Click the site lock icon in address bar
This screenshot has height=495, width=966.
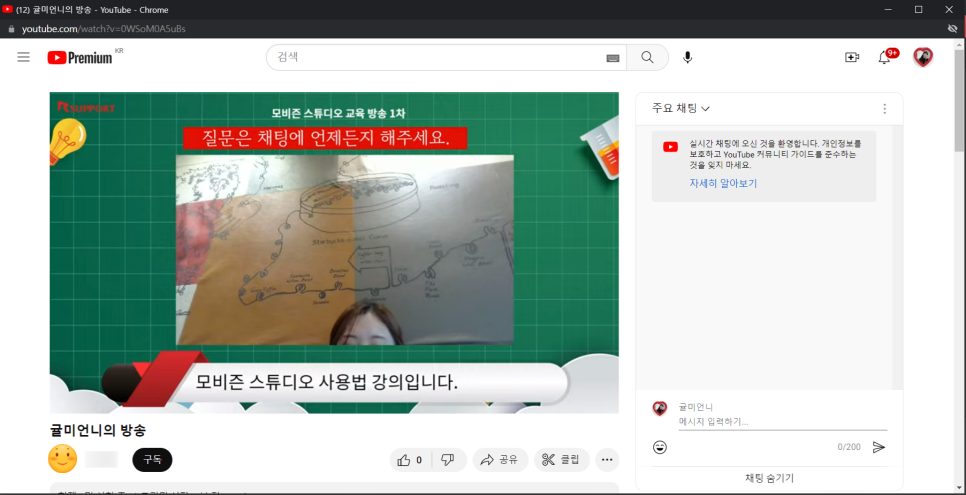(10, 29)
